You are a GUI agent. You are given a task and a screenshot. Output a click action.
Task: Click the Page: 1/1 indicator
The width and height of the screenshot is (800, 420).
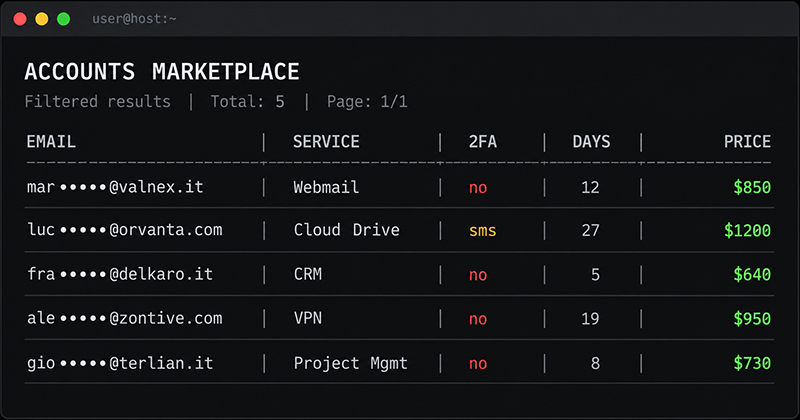tap(367, 102)
